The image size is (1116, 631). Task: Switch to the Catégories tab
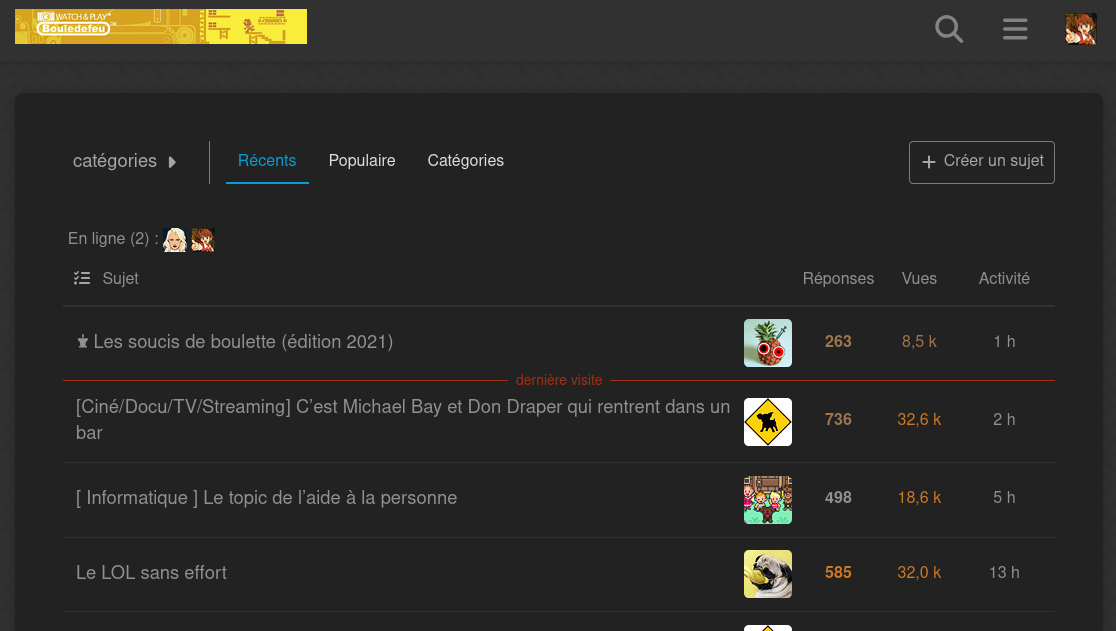click(x=465, y=161)
